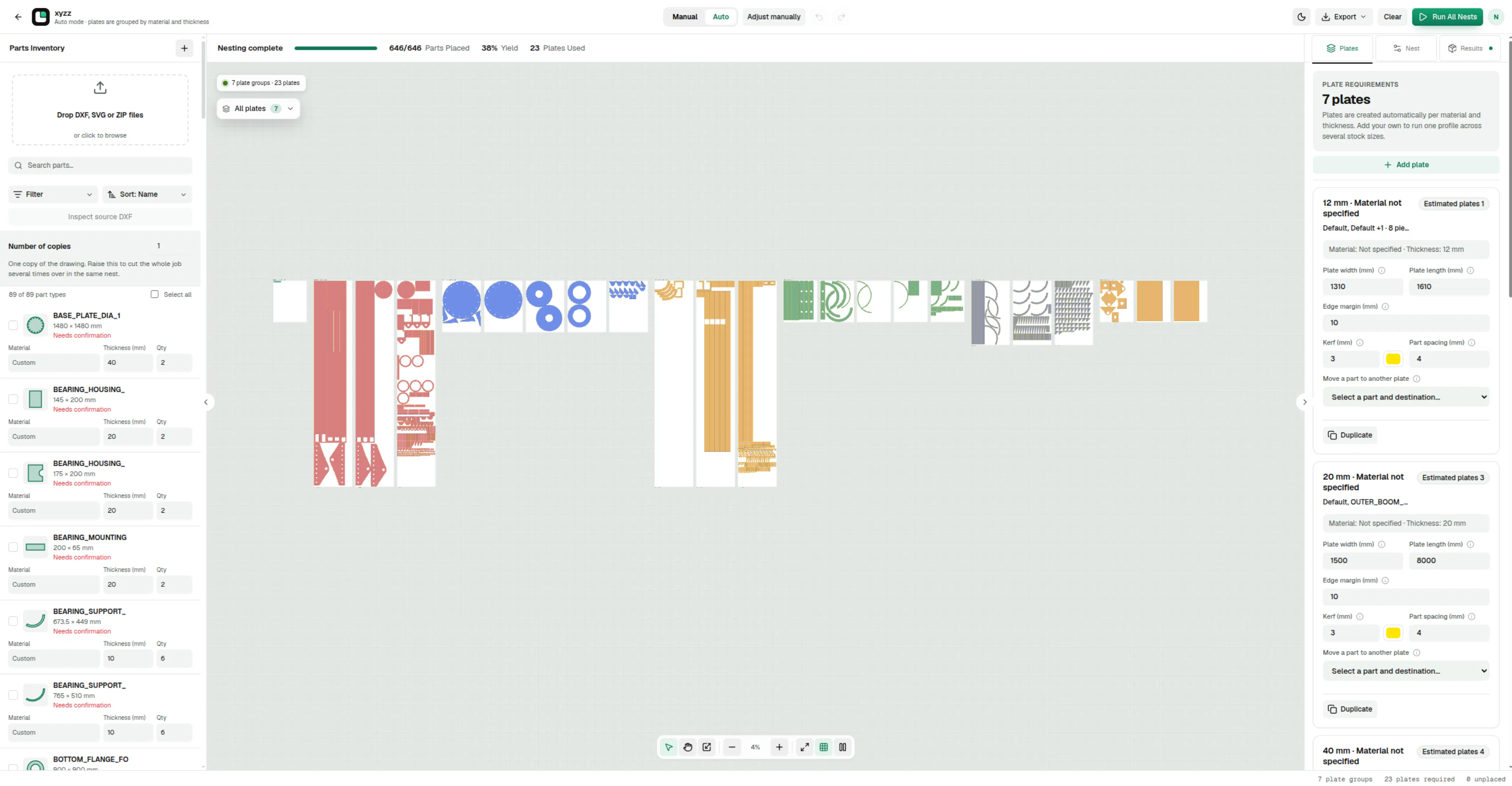
Task: Switch to the Plates tab
Action: (x=1342, y=48)
